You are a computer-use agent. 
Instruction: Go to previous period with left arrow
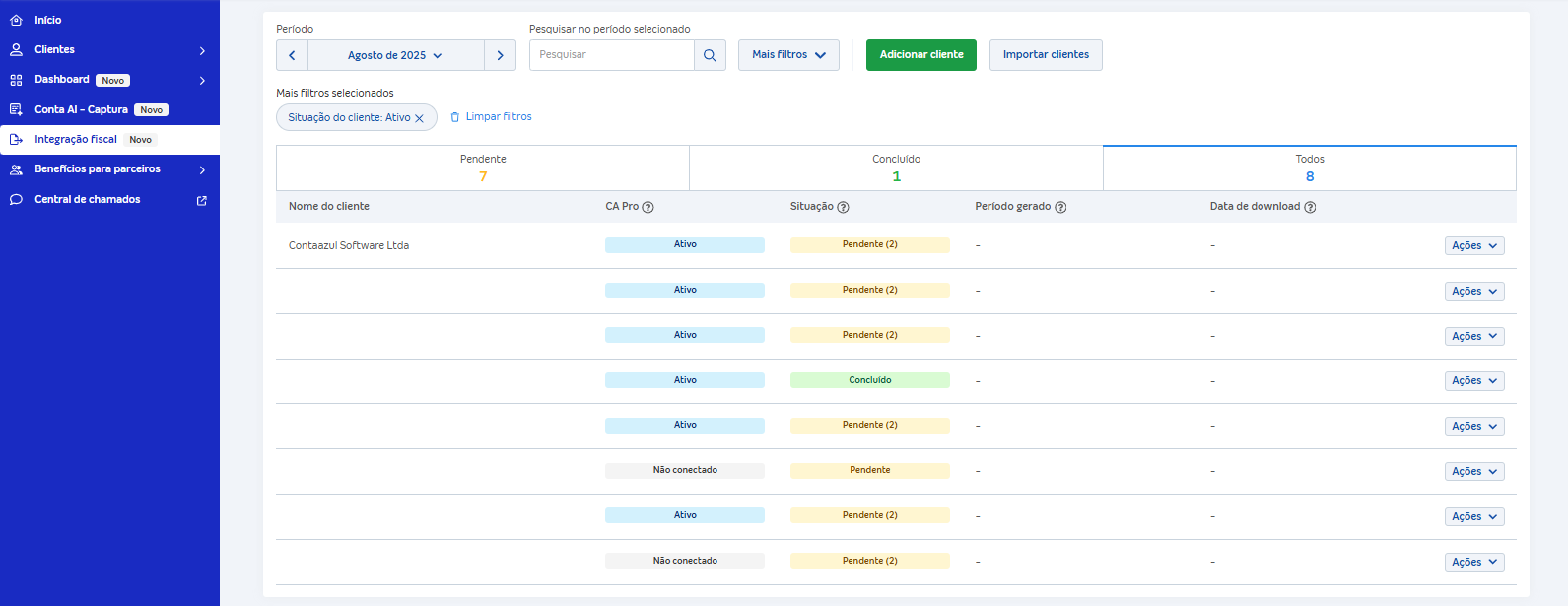pyautogui.click(x=292, y=55)
